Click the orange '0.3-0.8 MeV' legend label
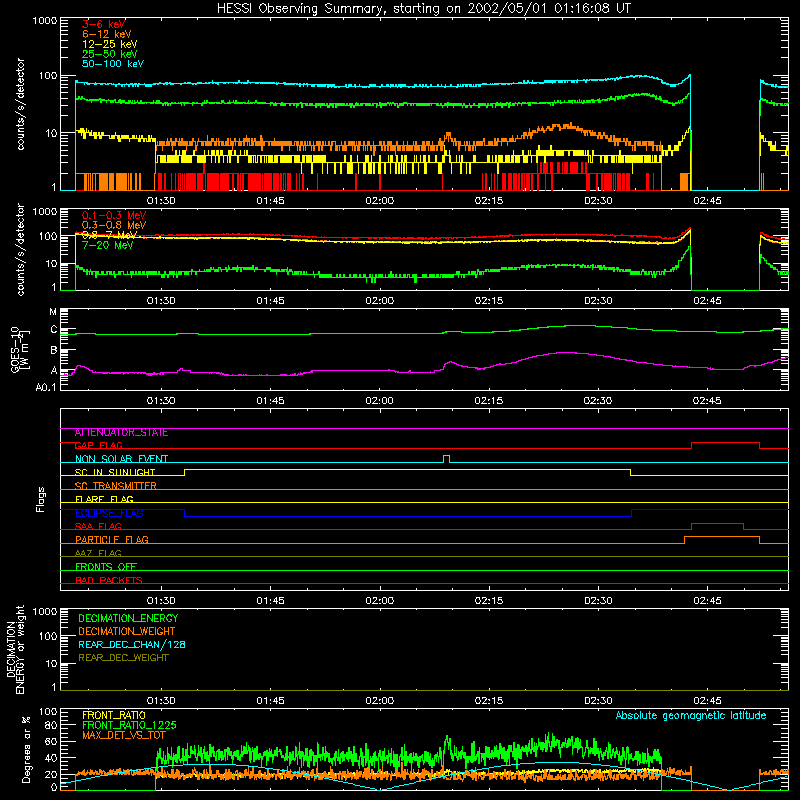 tap(114, 225)
